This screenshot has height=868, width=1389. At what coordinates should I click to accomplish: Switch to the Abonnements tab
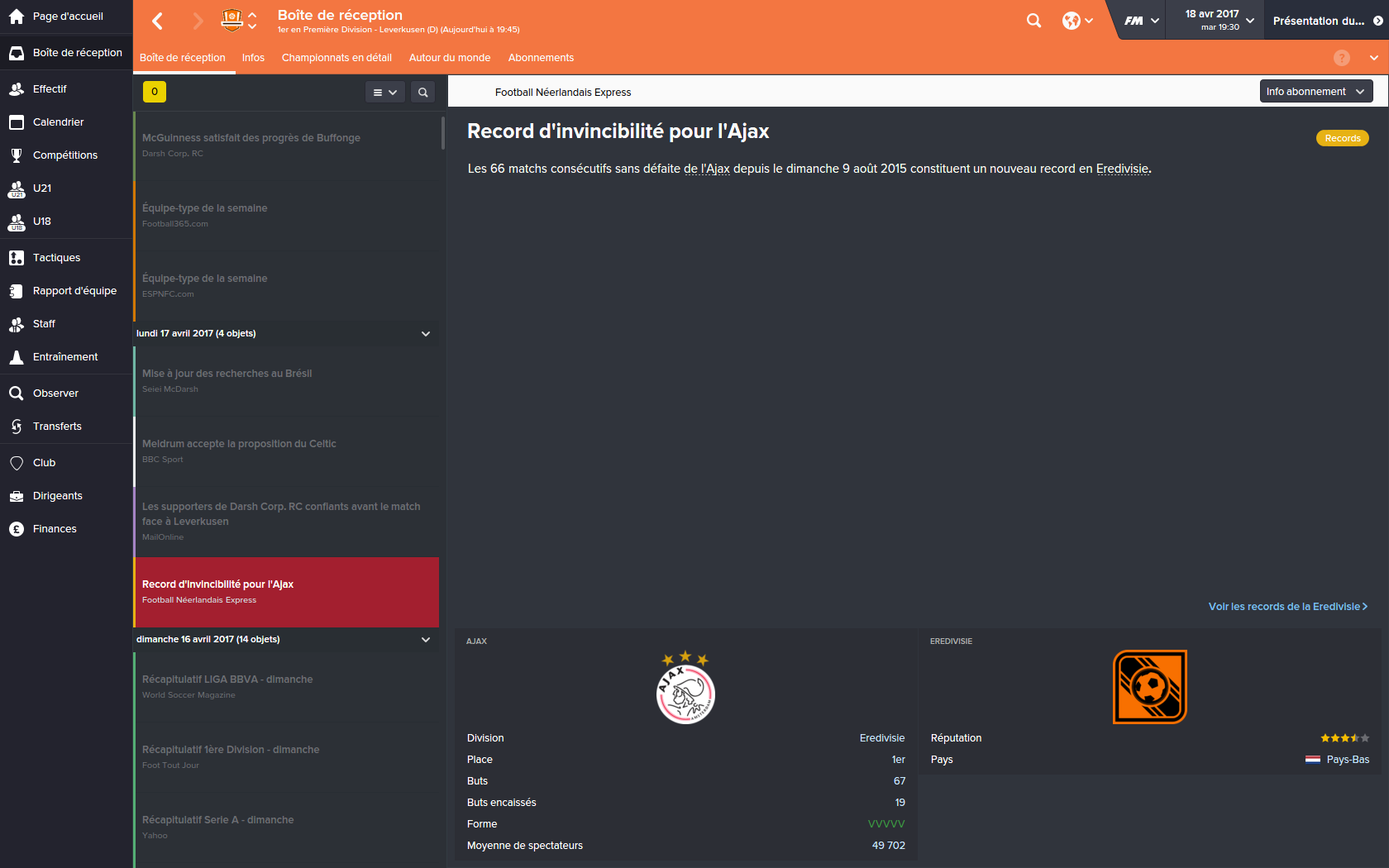[541, 58]
